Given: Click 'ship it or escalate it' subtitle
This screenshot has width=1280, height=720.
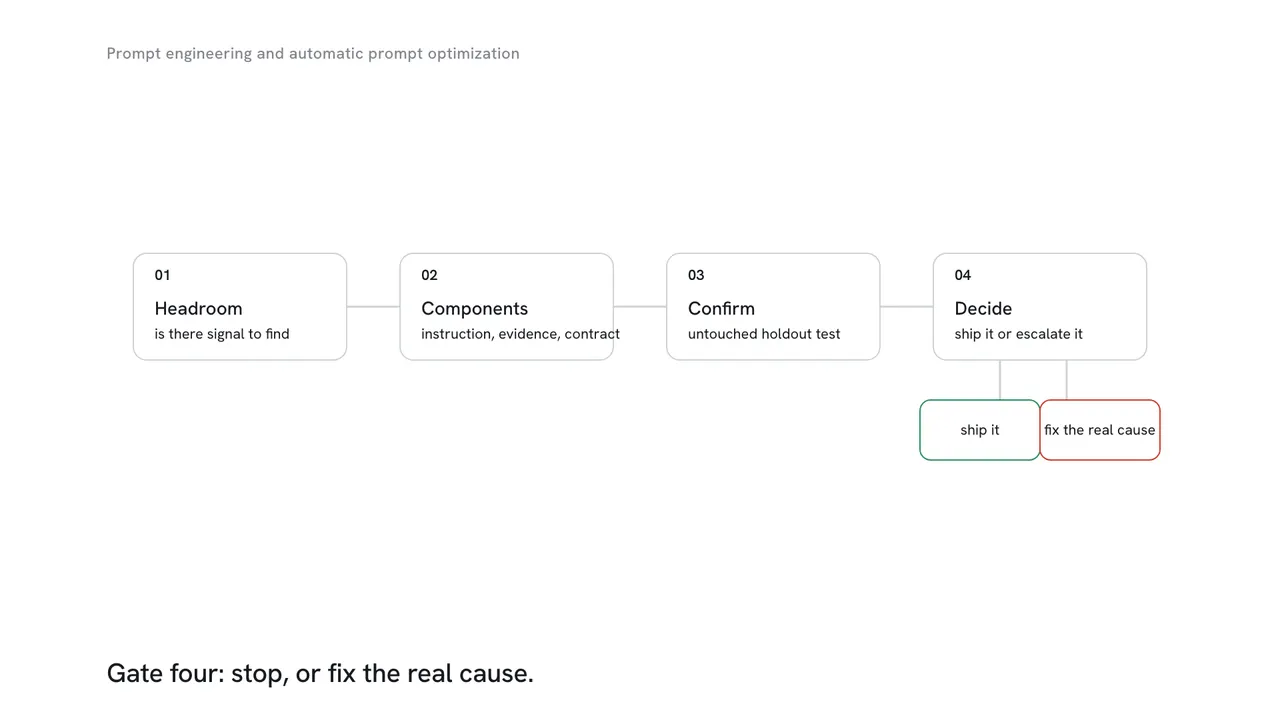Looking at the screenshot, I should pos(1018,334).
